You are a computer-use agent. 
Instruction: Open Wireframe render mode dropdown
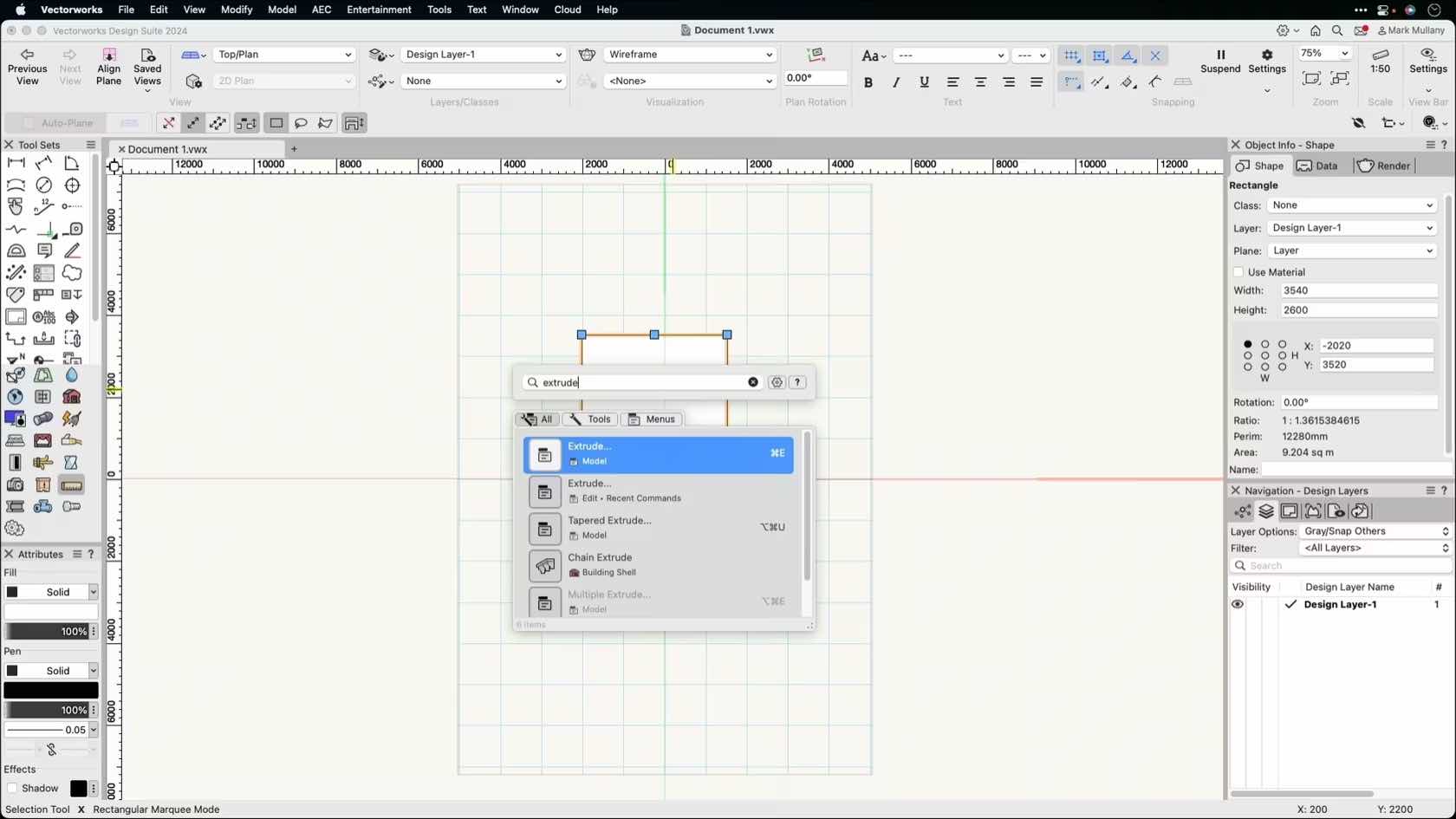[x=689, y=55]
